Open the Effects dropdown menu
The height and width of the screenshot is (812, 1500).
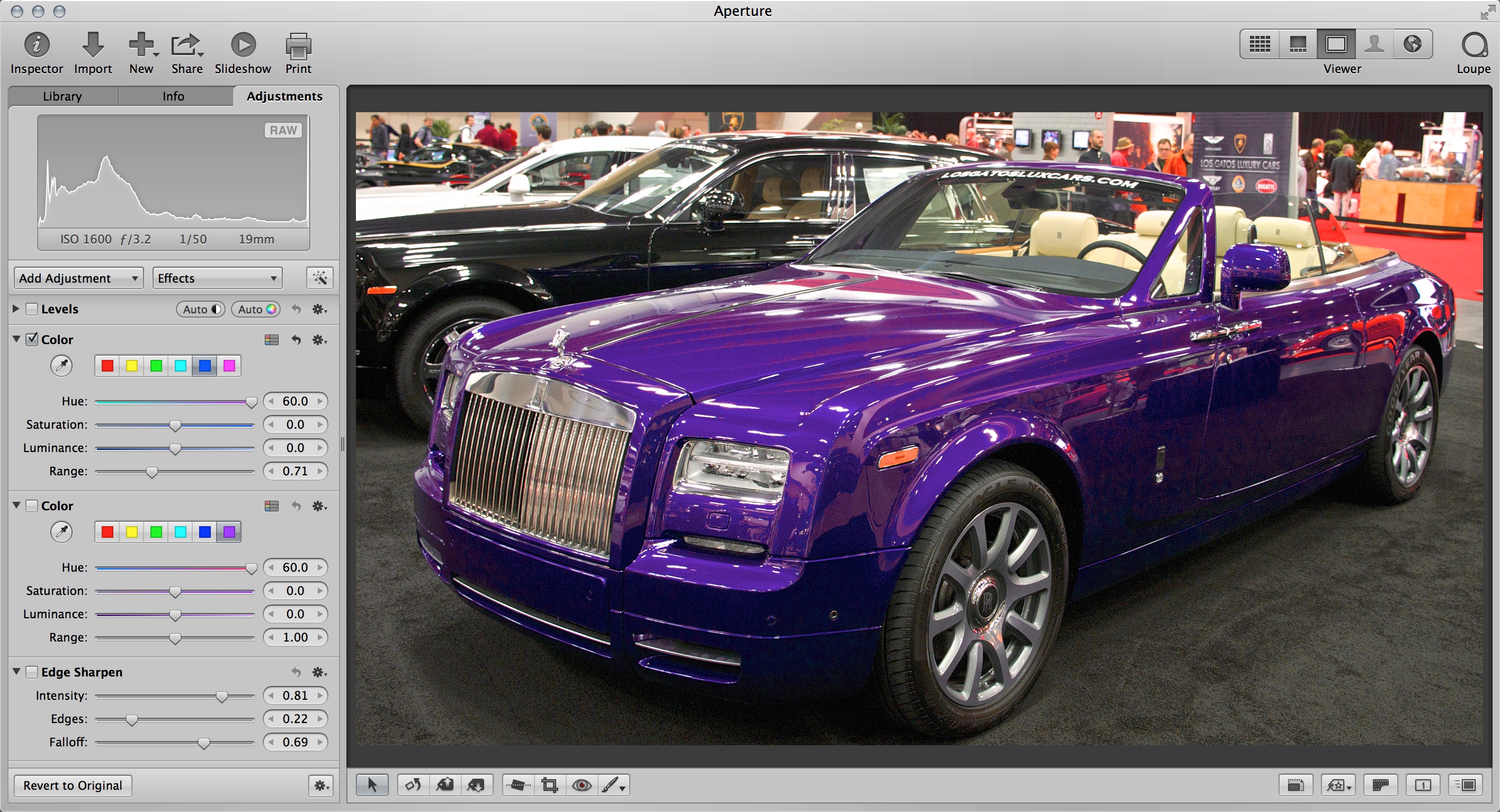coord(217,278)
